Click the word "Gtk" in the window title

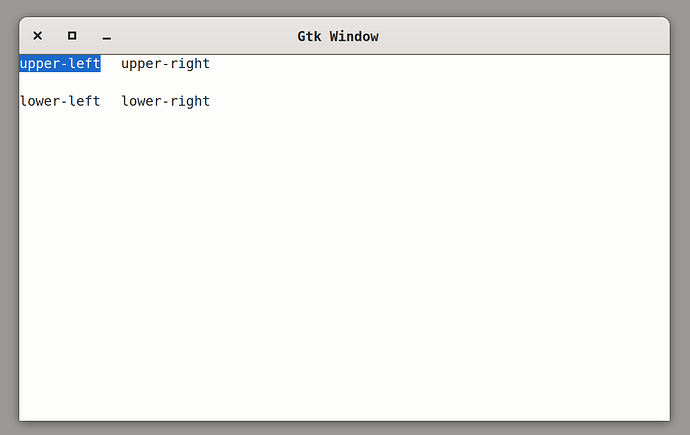pyautogui.click(x=309, y=37)
